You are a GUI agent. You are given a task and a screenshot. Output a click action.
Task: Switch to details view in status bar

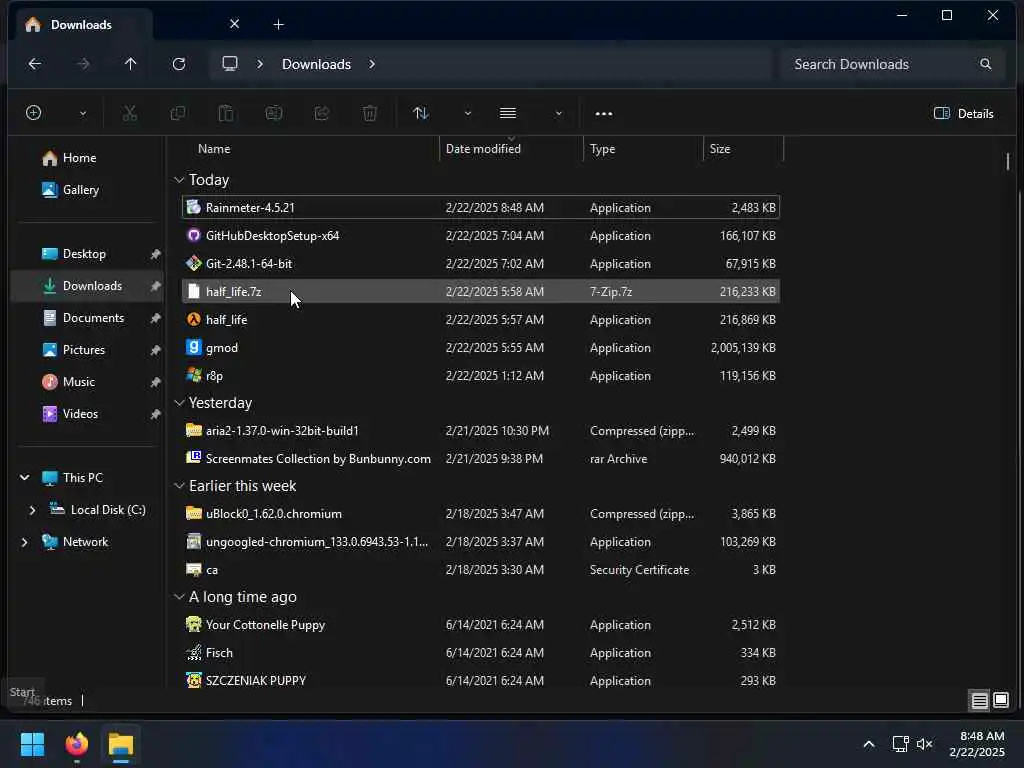pos(979,701)
